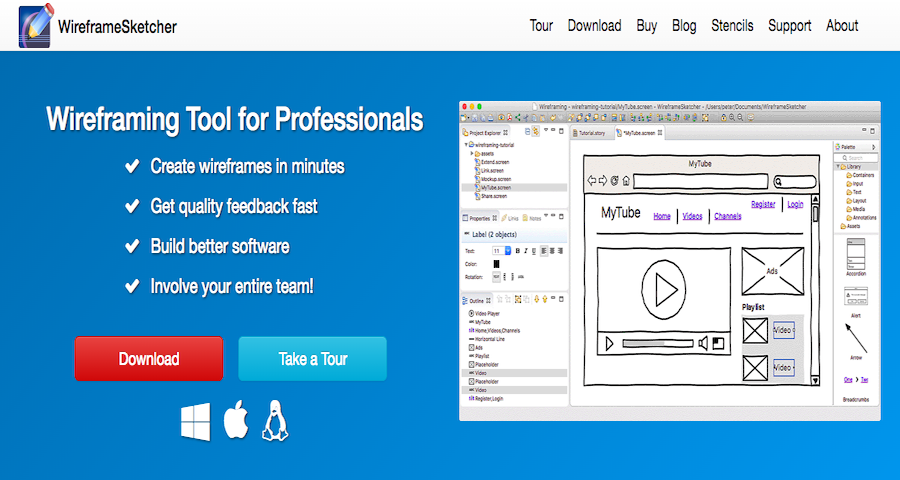
Task: Click the Outline group icon
Action: (518, 299)
